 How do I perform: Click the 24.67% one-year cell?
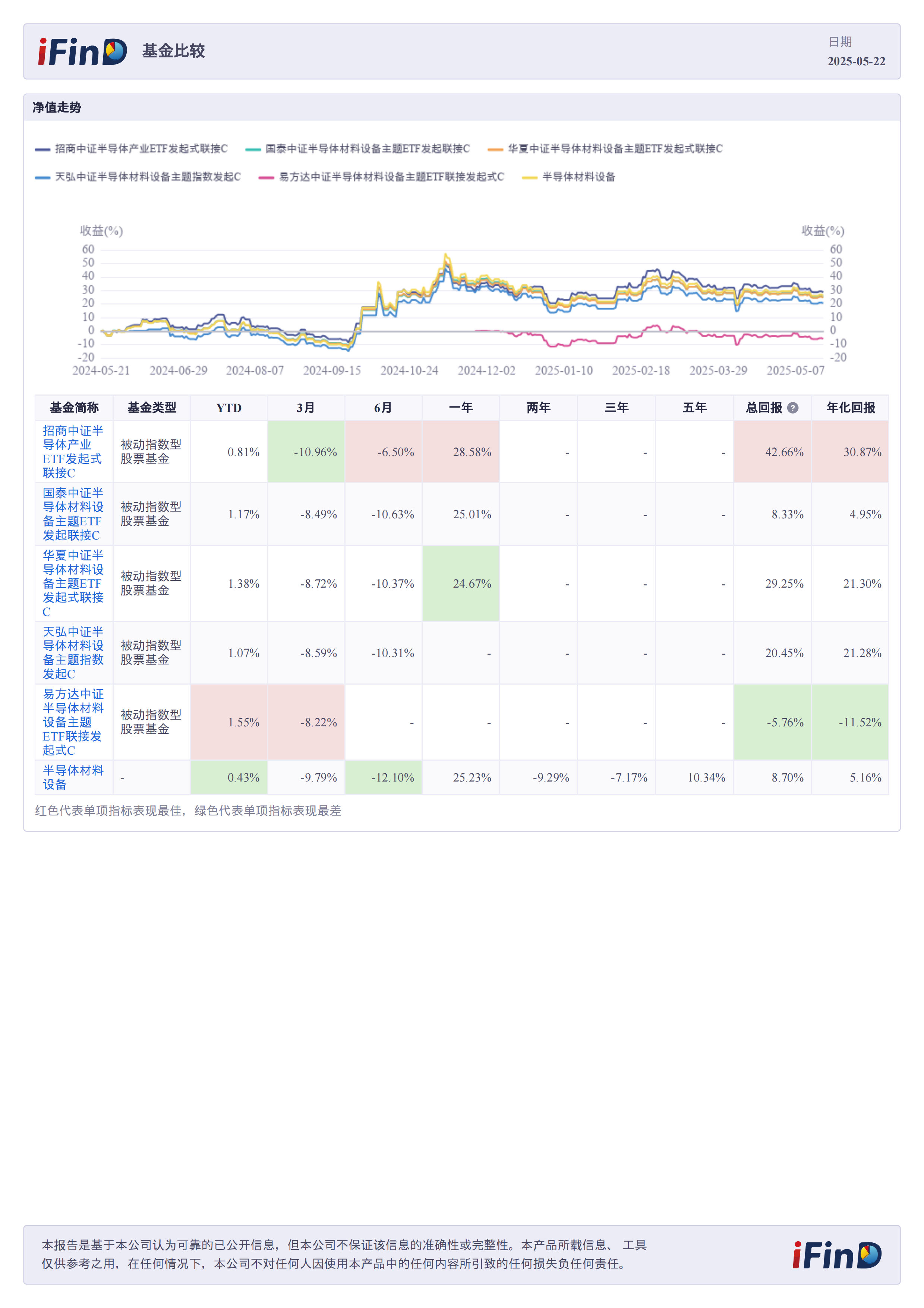point(461,584)
